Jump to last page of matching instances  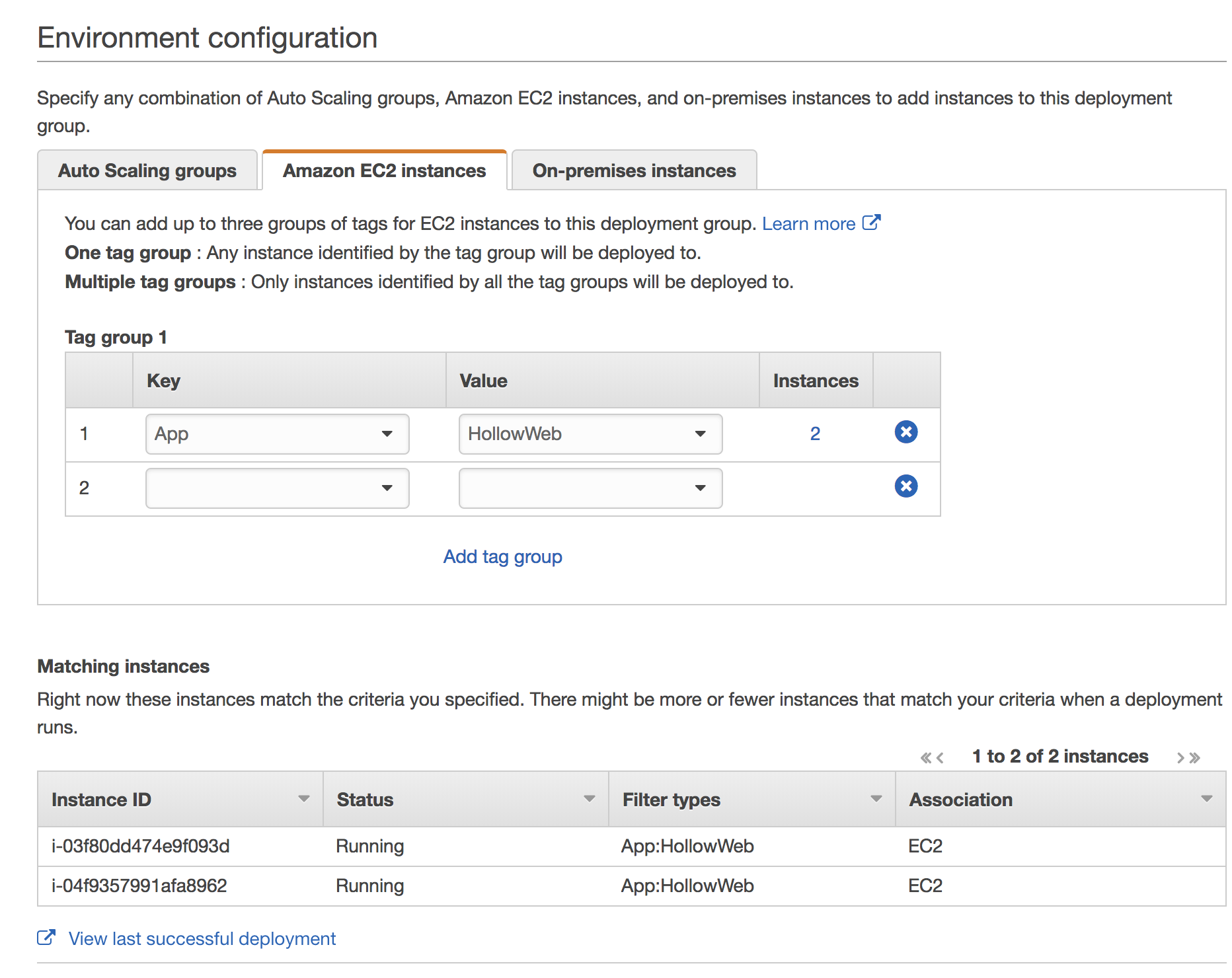click(x=1195, y=757)
